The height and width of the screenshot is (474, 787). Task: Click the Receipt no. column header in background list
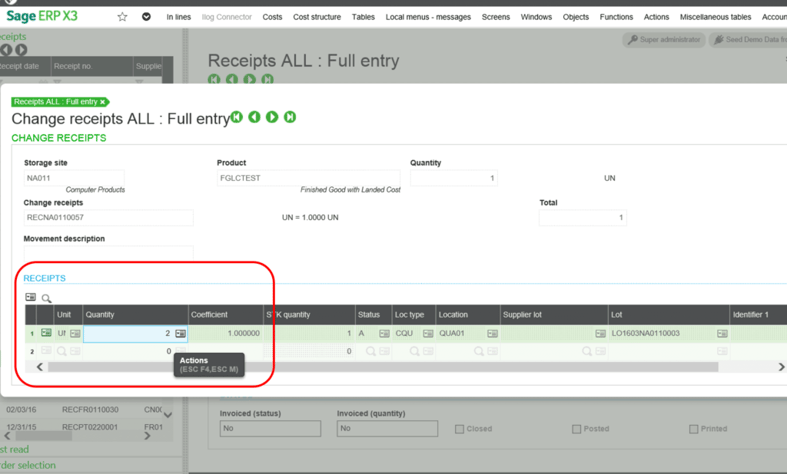click(92, 66)
